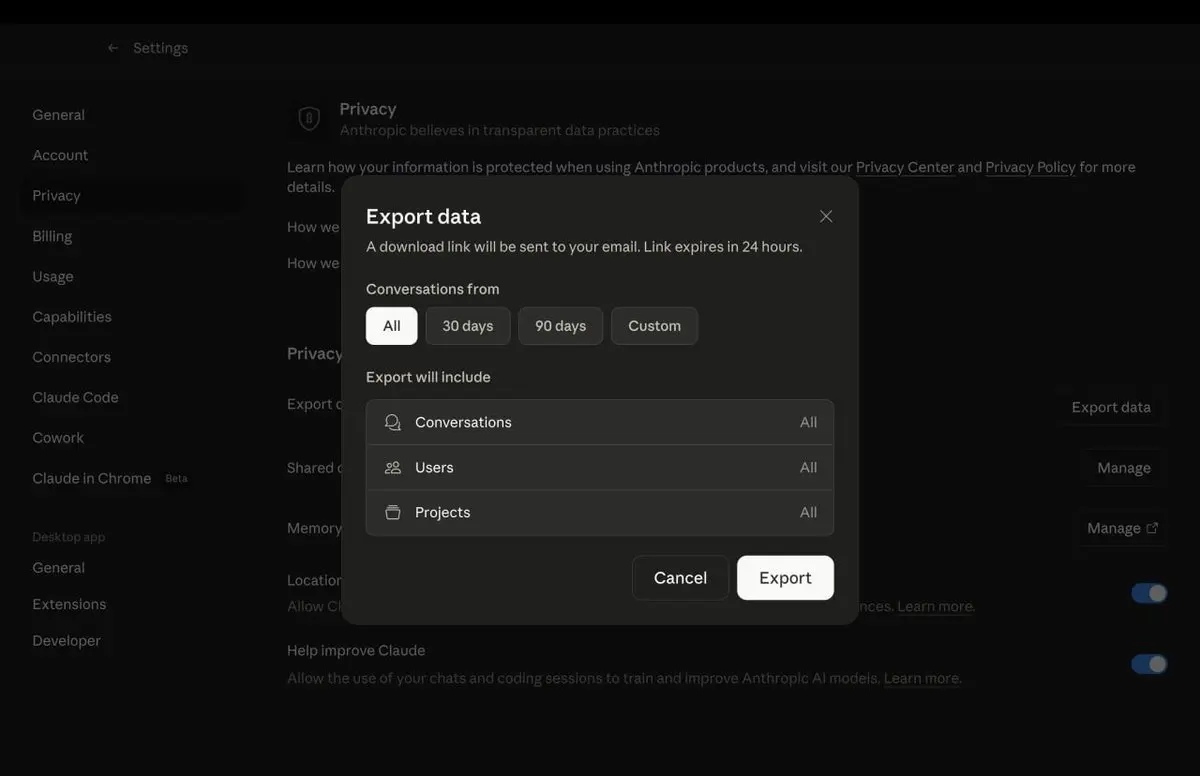Click the Projects box icon
1200x776 pixels.
[393, 512]
